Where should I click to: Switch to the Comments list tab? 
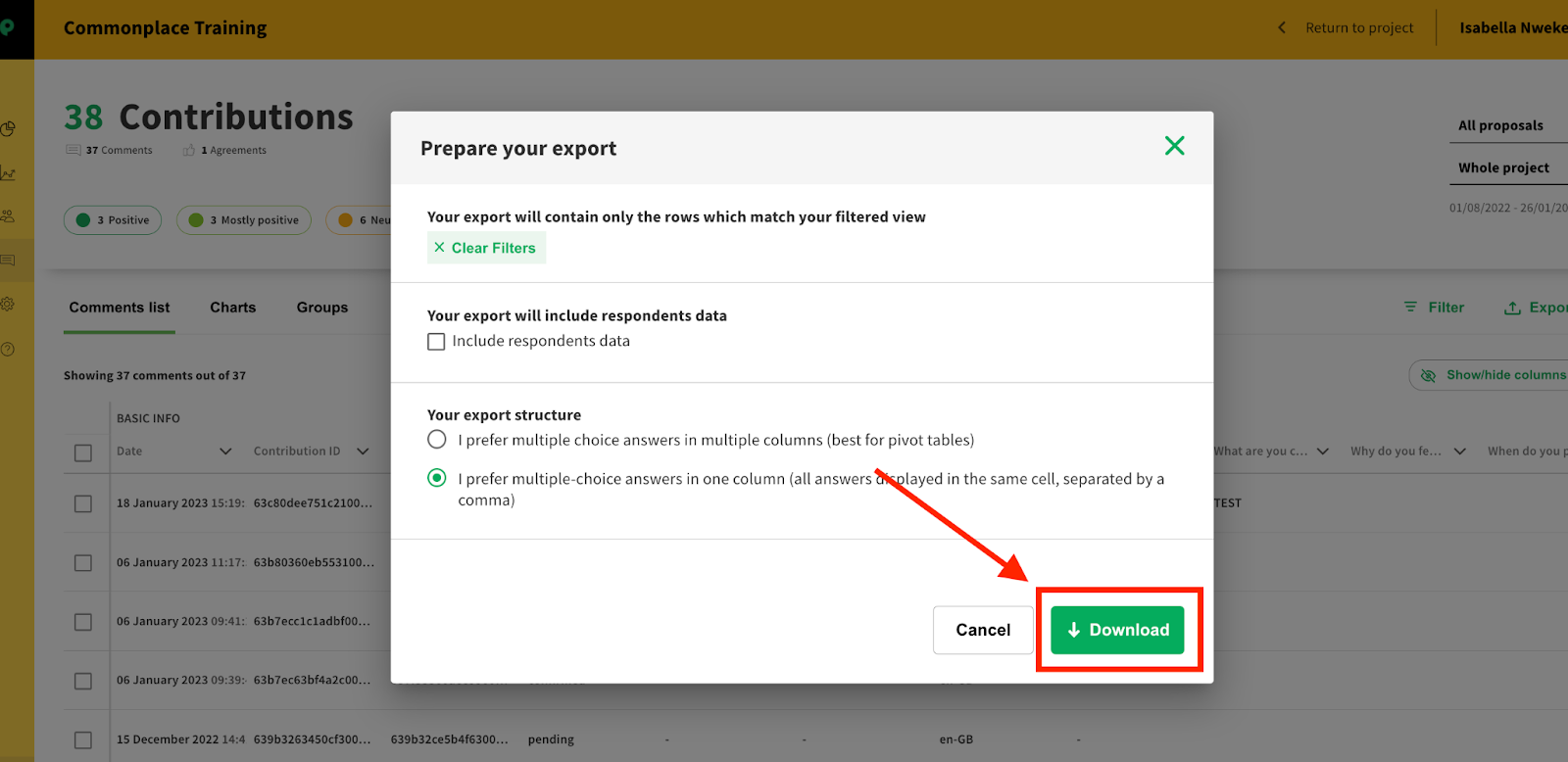tap(120, 308)
